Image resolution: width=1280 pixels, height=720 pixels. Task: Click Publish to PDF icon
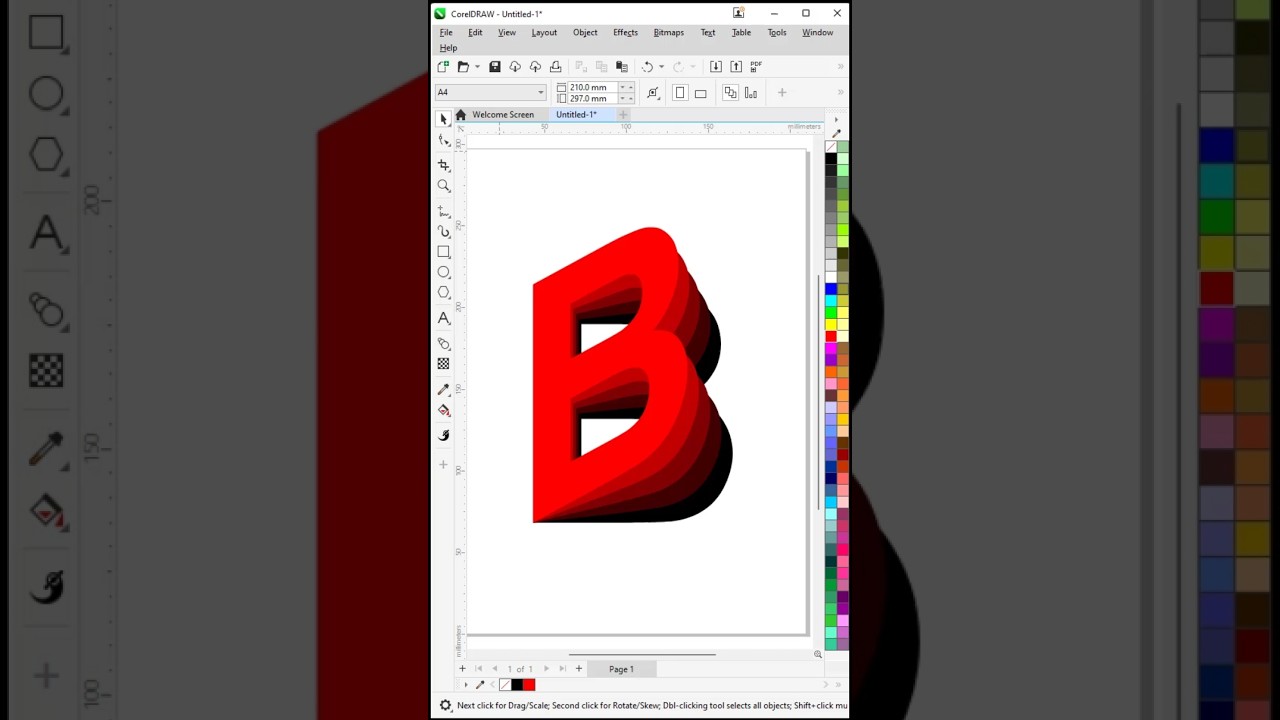[756, 67]
